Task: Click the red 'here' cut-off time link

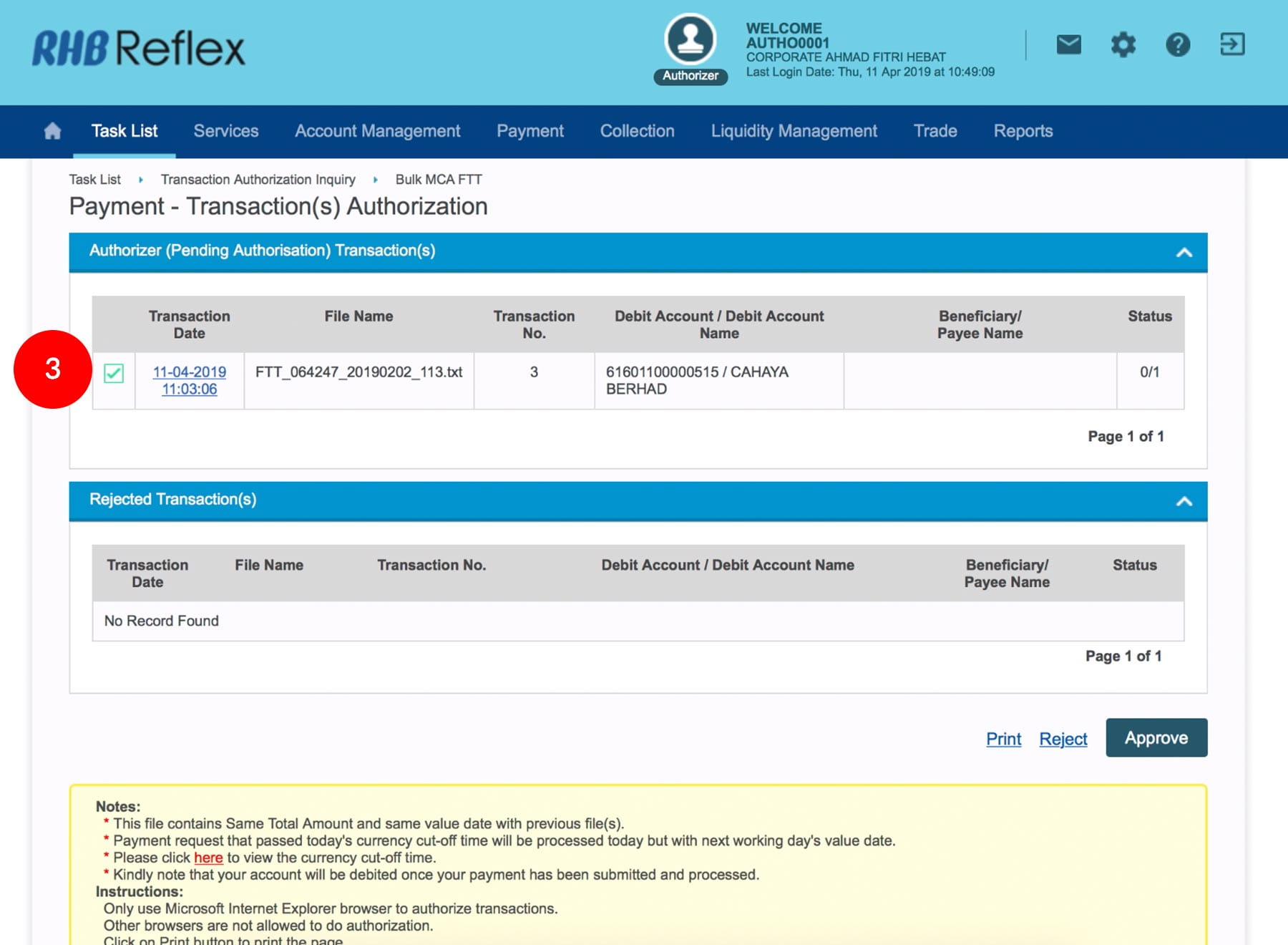Action: click(x=208, y=858)
